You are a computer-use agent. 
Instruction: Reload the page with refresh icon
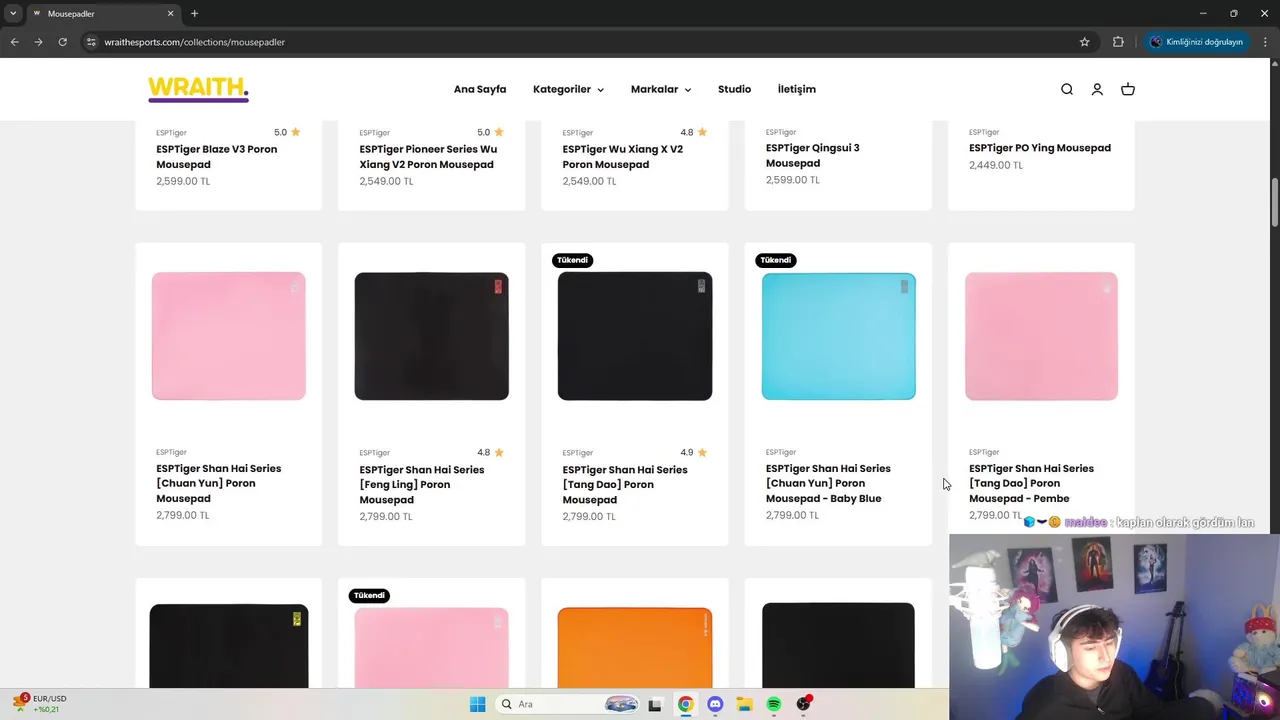[62, 42]
